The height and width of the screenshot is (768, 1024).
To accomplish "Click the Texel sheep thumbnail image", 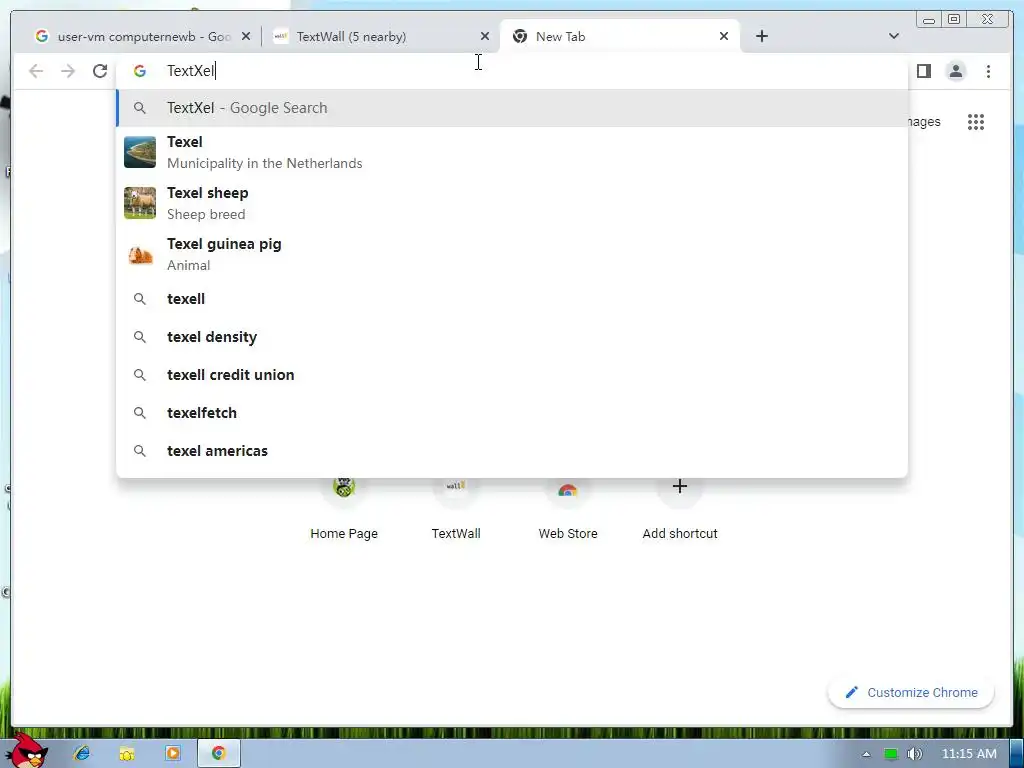I will [x=140, y=203].
